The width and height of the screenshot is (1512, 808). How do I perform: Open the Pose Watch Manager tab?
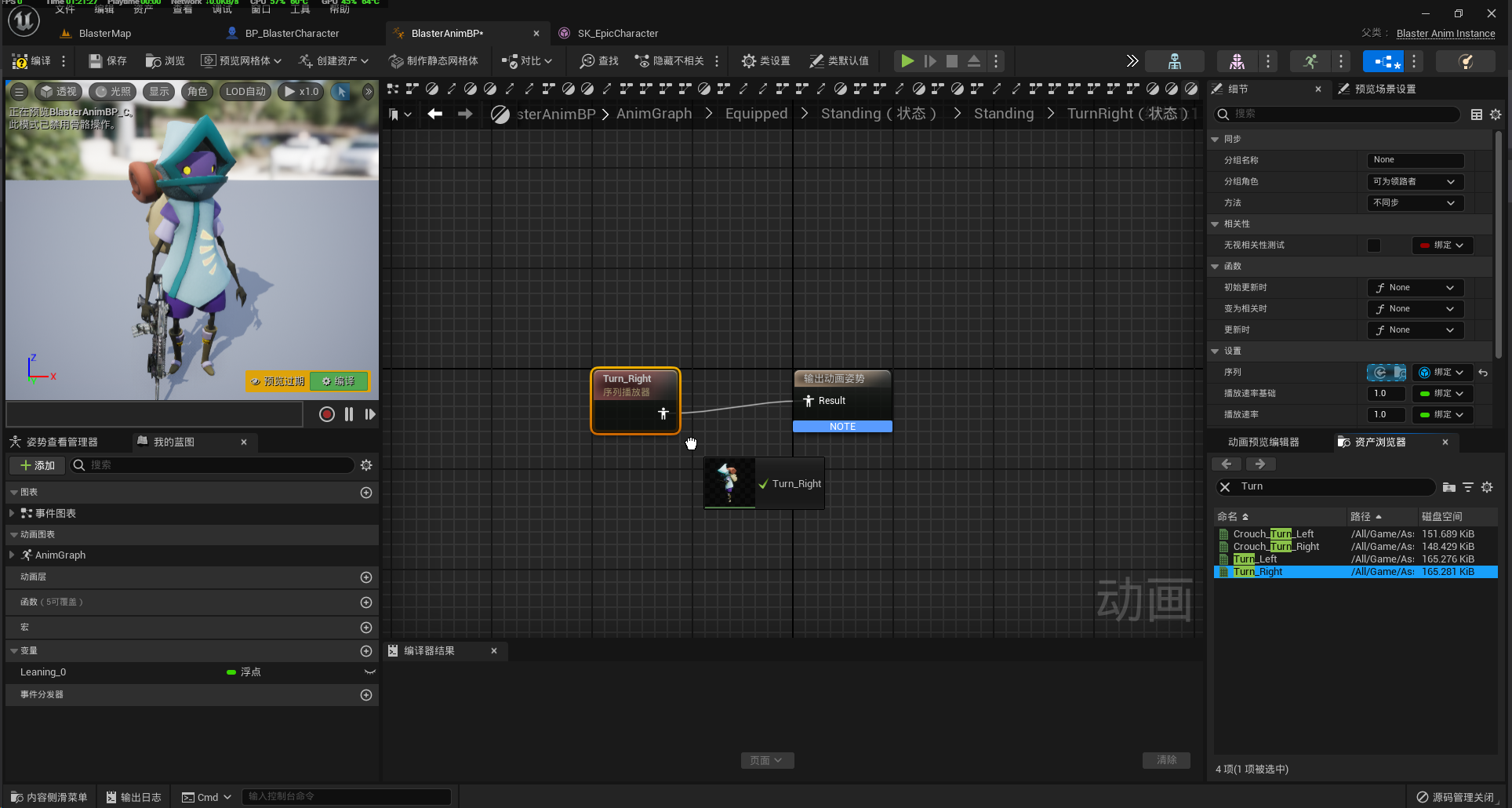coord(61,442)
